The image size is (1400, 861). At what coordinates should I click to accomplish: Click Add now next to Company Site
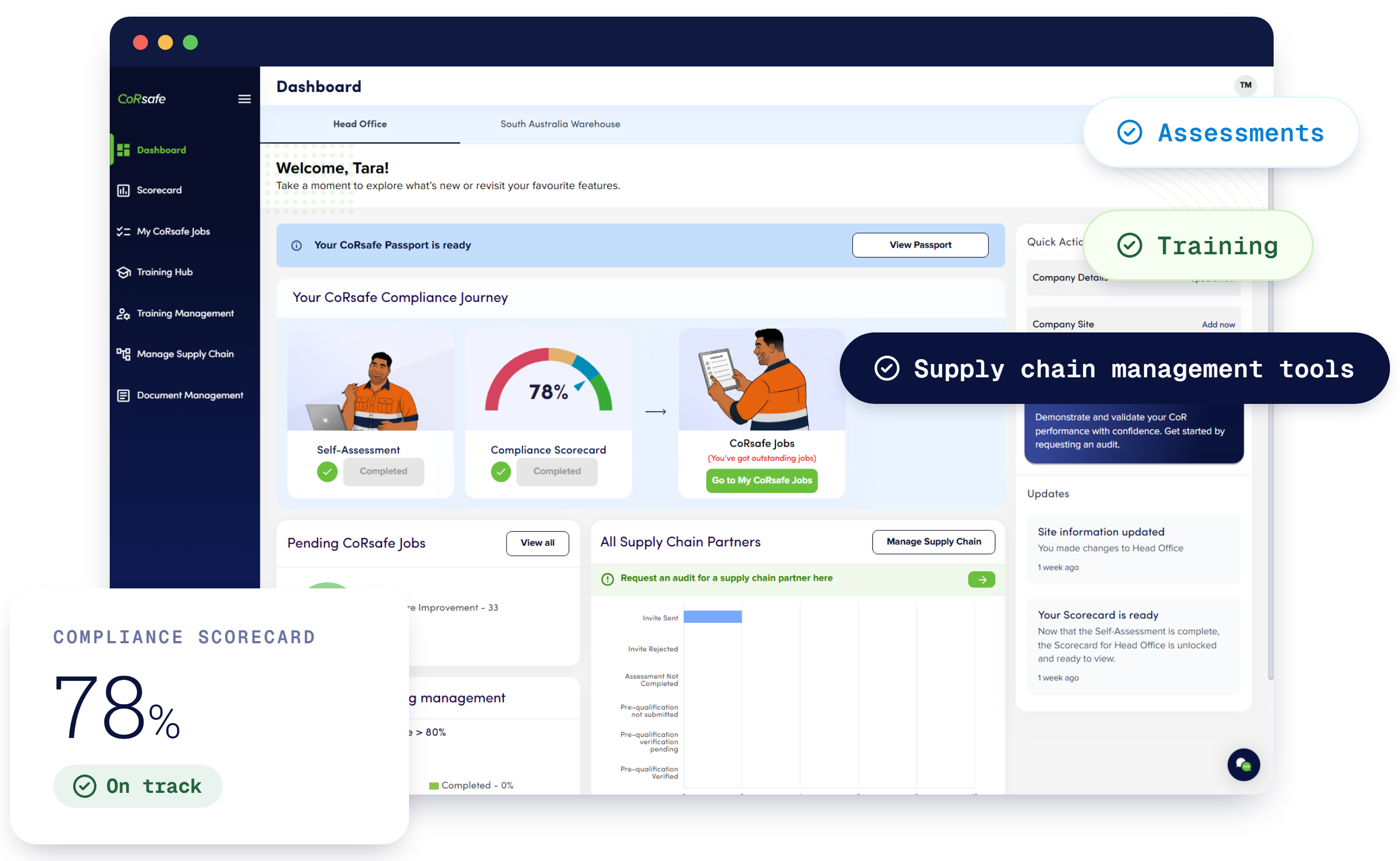tap(1218, 325)
